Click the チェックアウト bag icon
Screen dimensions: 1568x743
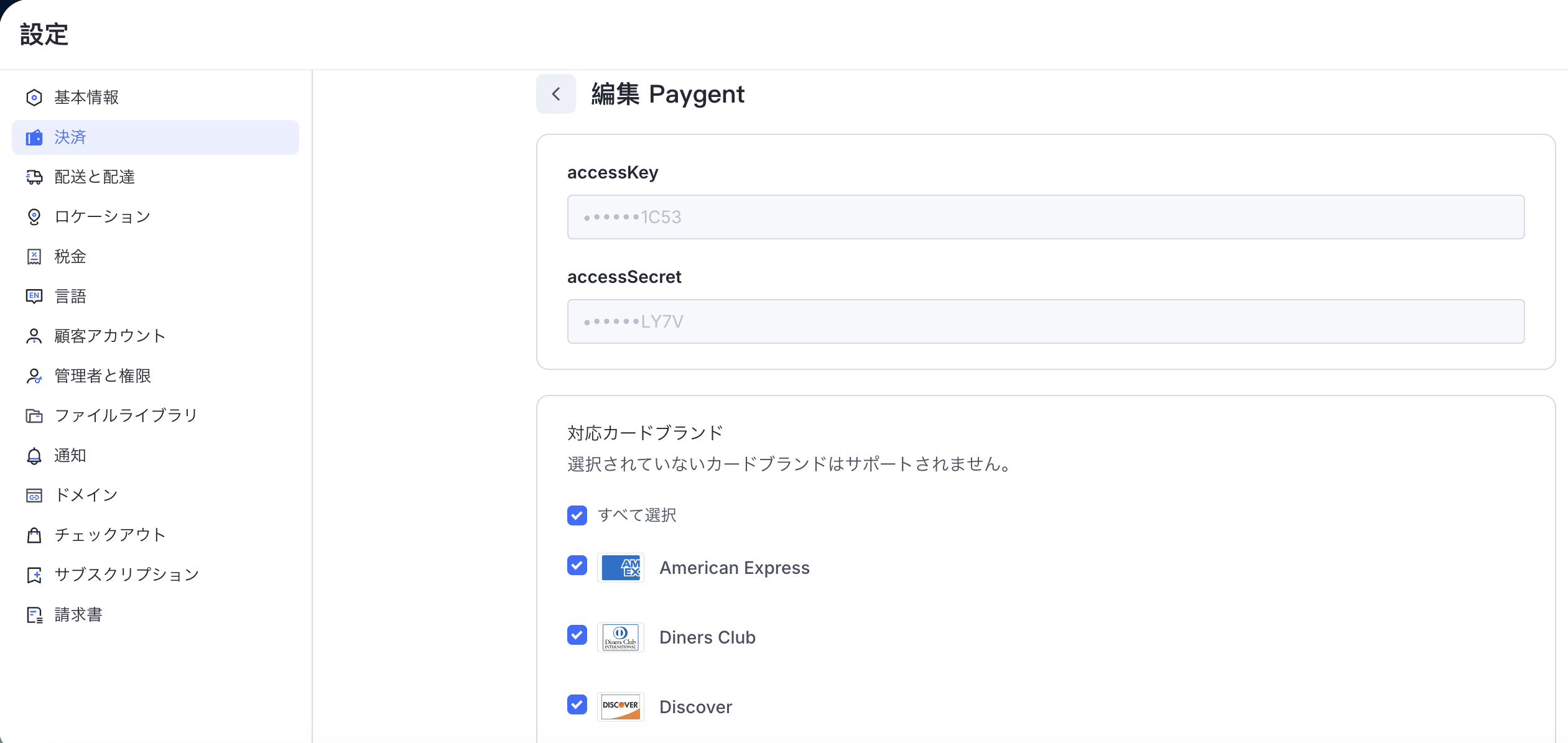pos(34,535)
